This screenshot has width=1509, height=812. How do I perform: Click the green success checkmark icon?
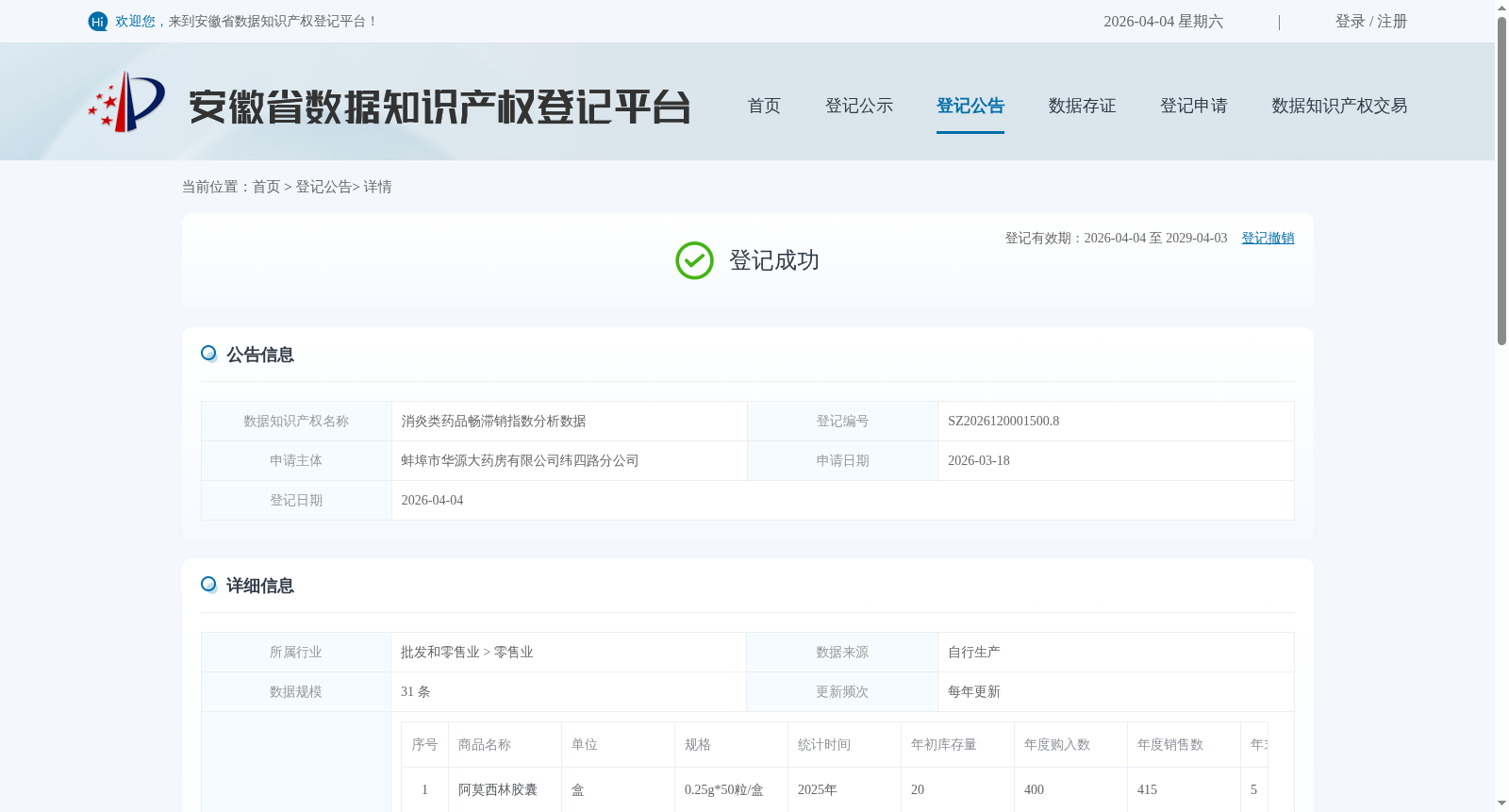click(694, 260)
